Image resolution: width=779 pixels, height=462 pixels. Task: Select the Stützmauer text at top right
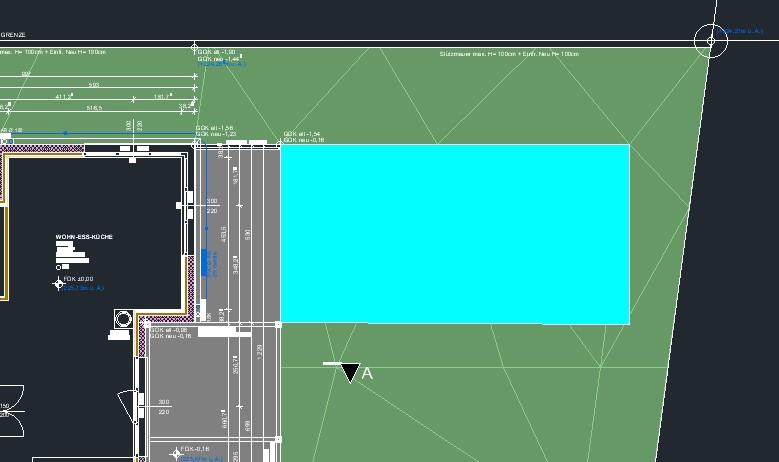tap(509, 54)
